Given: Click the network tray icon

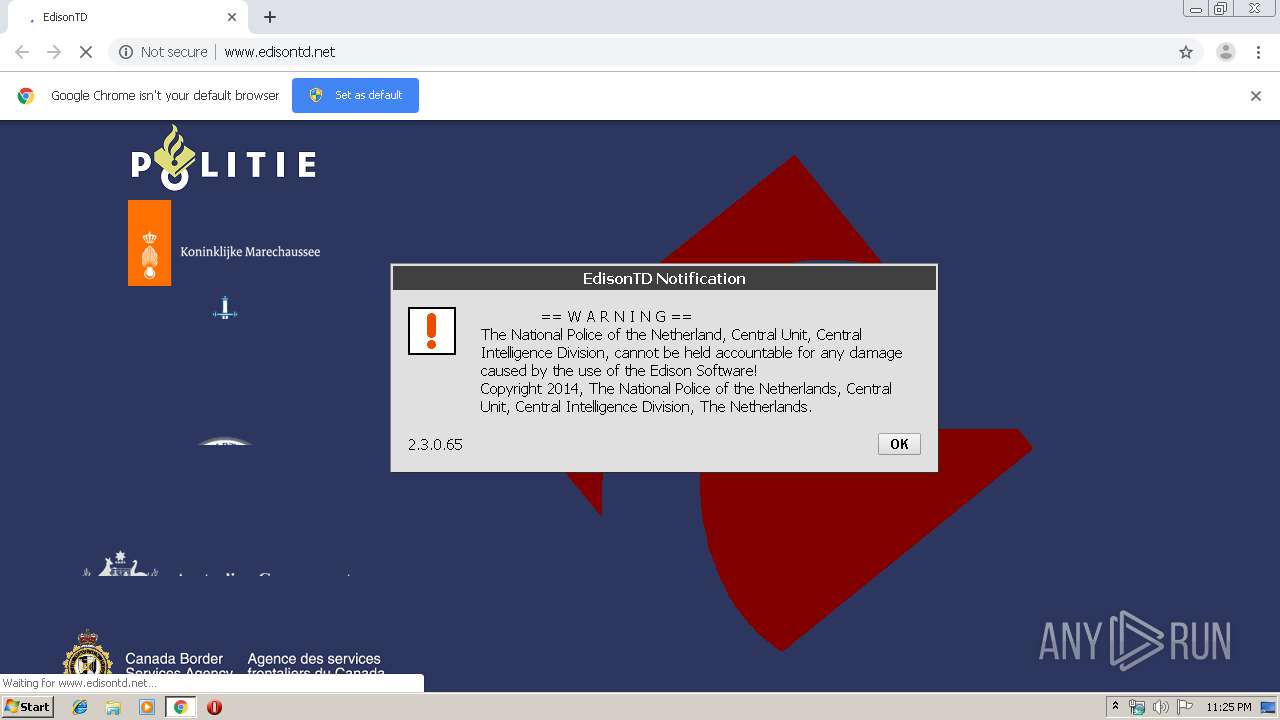Looking at the screenshot, I should click(x=1137, y=707).
